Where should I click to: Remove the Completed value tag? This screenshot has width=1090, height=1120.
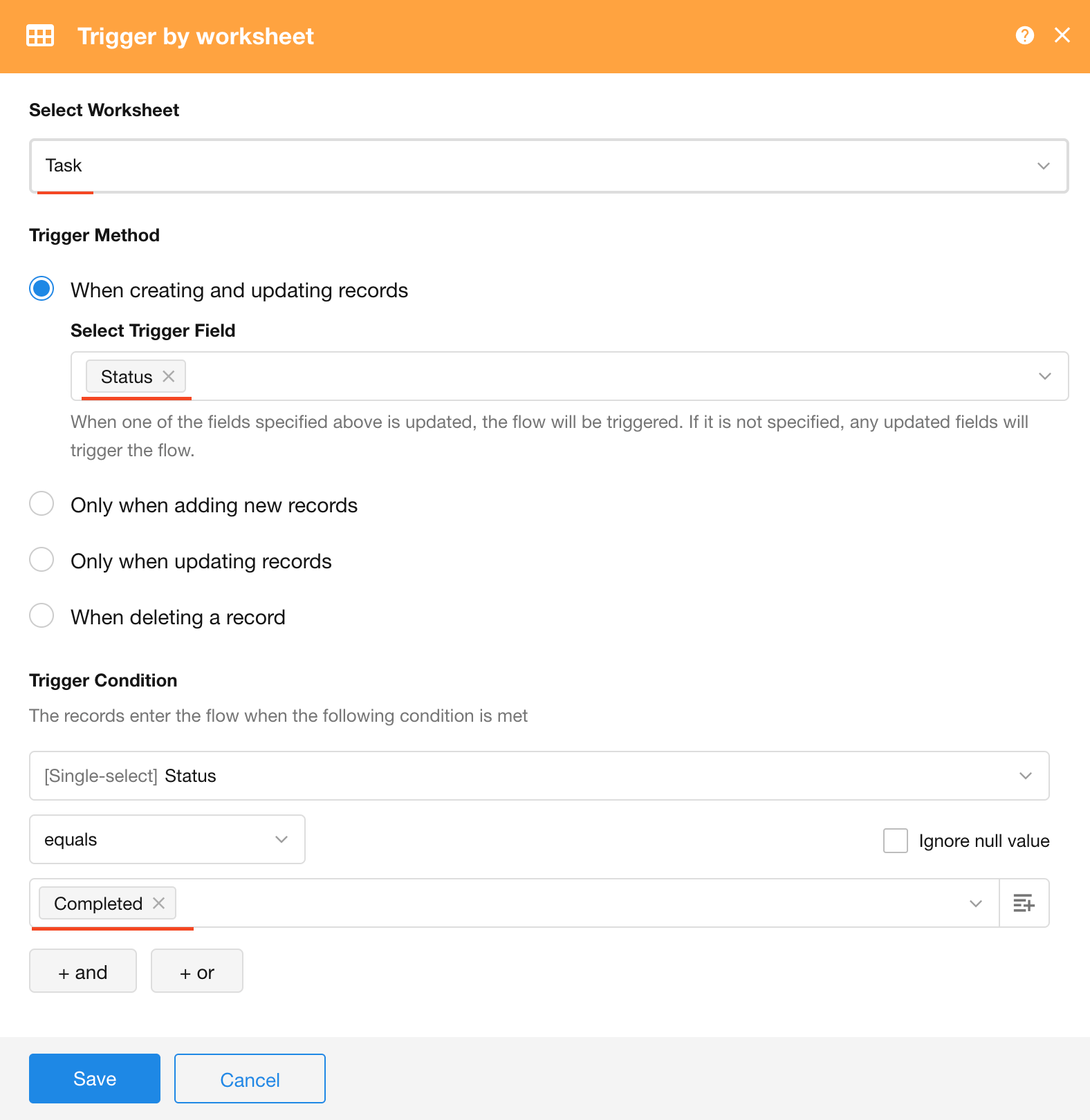[x=159, y=903]
